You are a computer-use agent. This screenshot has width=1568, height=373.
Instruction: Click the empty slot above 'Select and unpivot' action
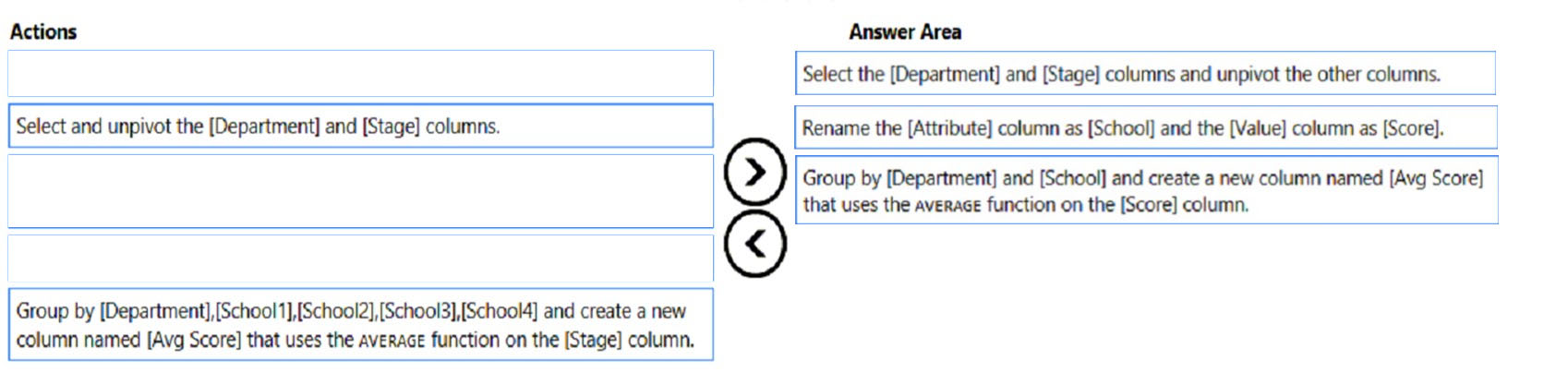point(360,74)
